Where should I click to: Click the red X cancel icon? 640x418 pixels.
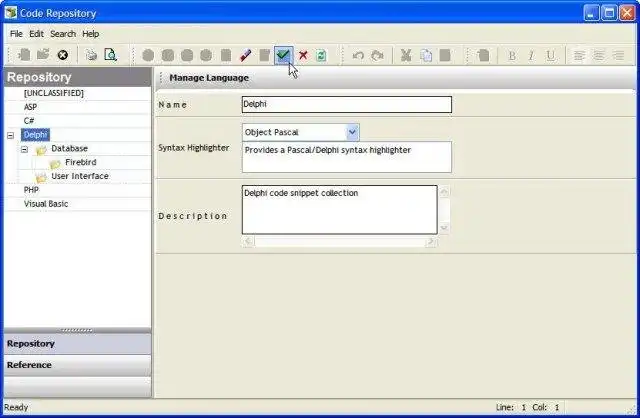click(303, 55)
